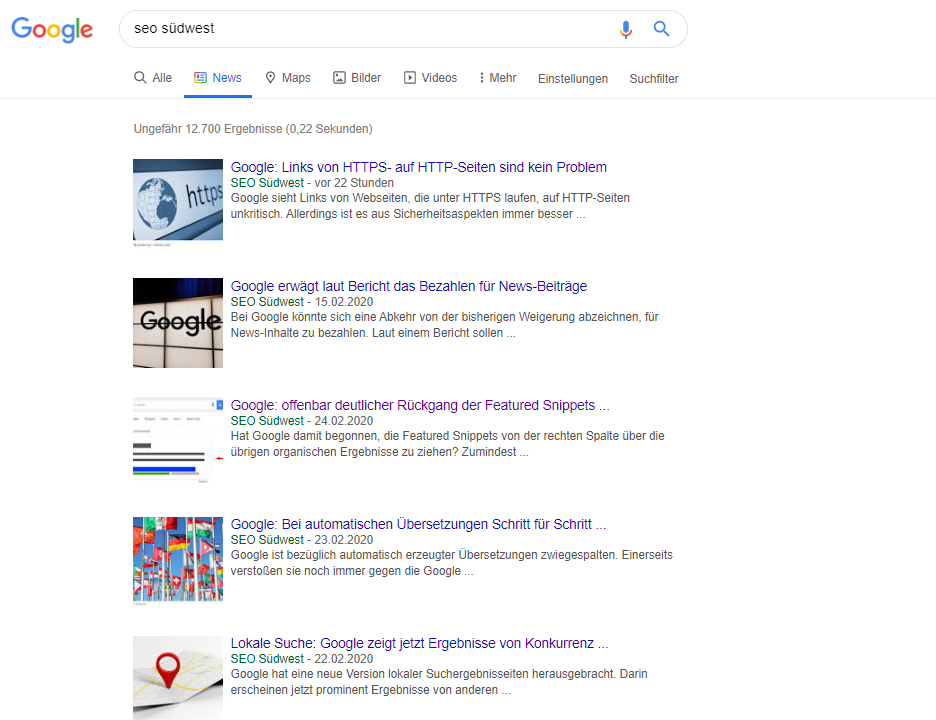936x720 pixels.
Task: Click the Google logo
Action: (51, 30)
